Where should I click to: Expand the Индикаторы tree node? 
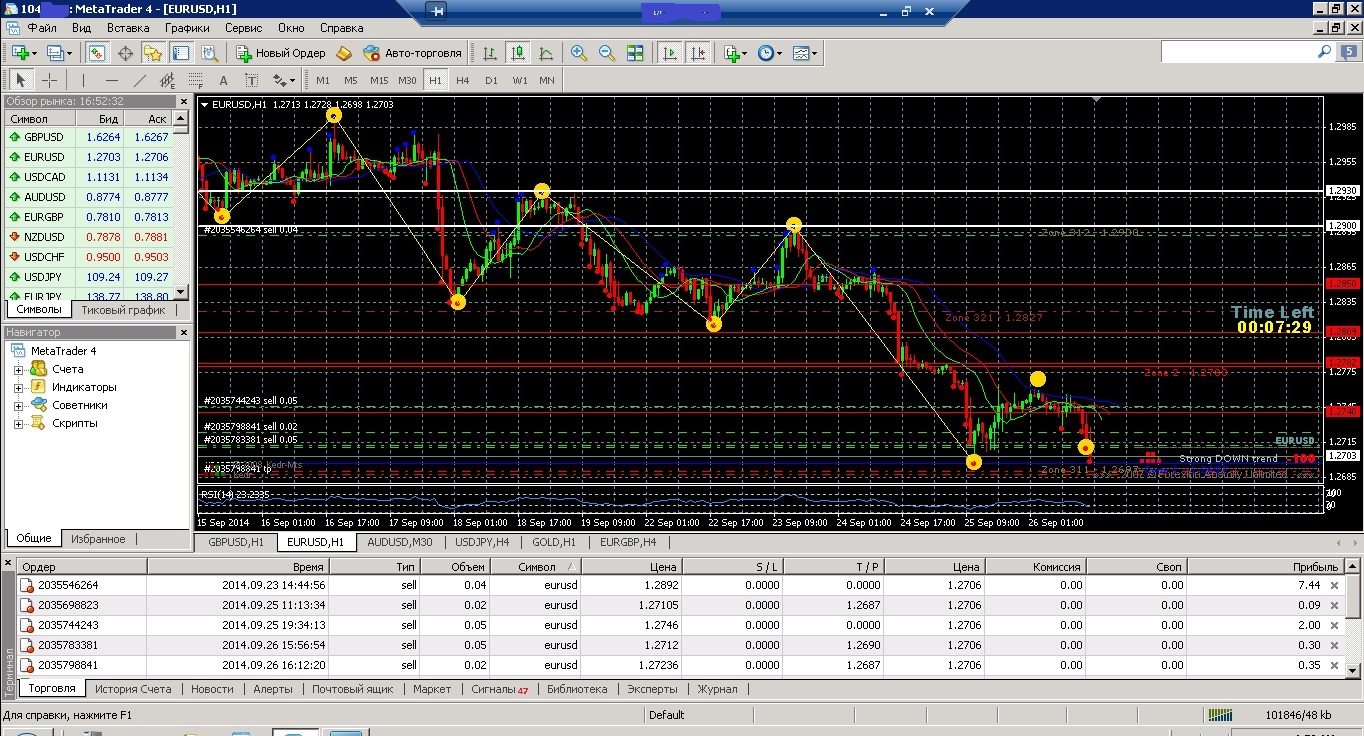pos(18,388)
